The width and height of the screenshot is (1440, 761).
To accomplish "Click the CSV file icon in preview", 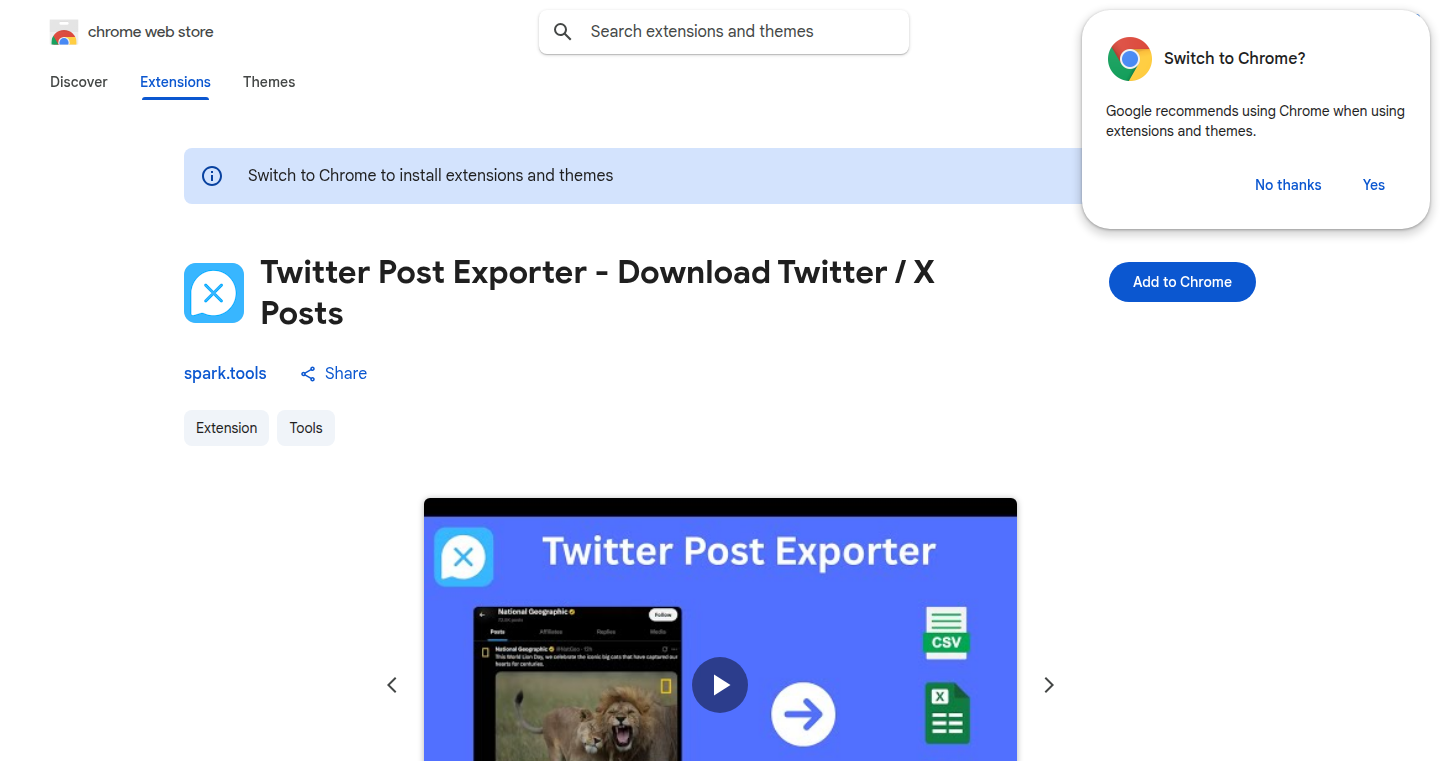I will [946, 633].
